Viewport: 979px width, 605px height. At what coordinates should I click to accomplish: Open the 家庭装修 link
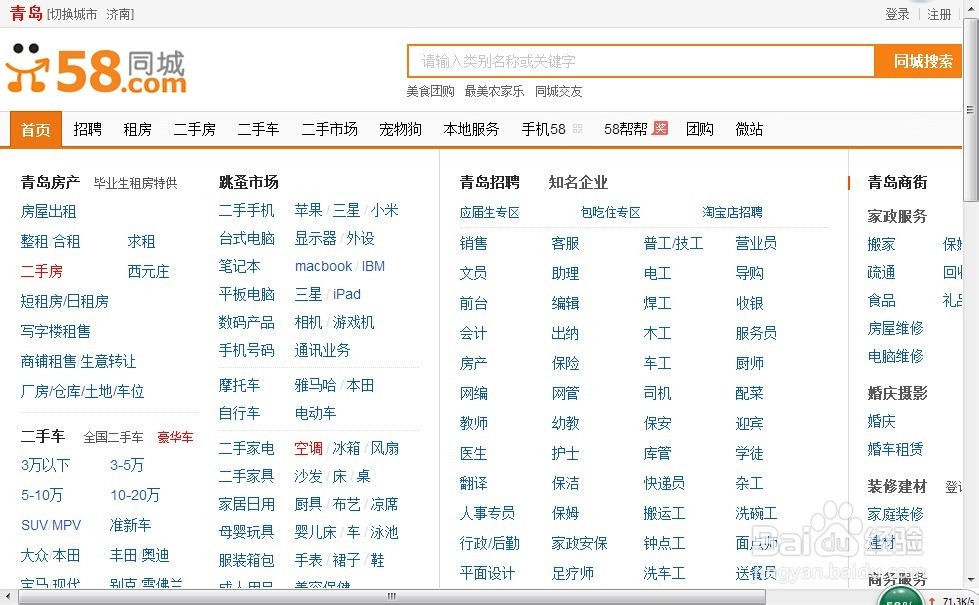(x=895, y=514)
